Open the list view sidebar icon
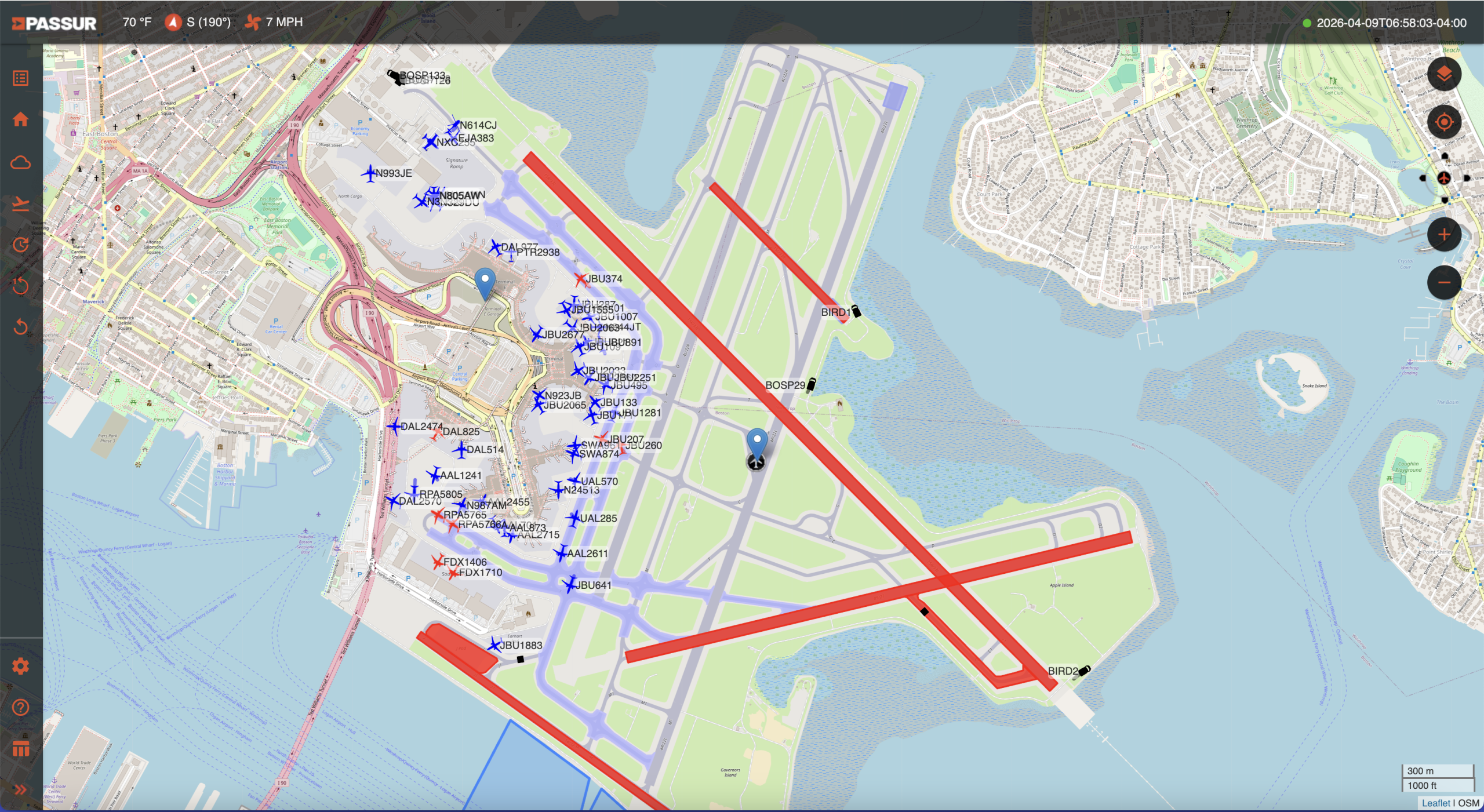This screenshot has width=1484, height=812. (x=20, y=78)
